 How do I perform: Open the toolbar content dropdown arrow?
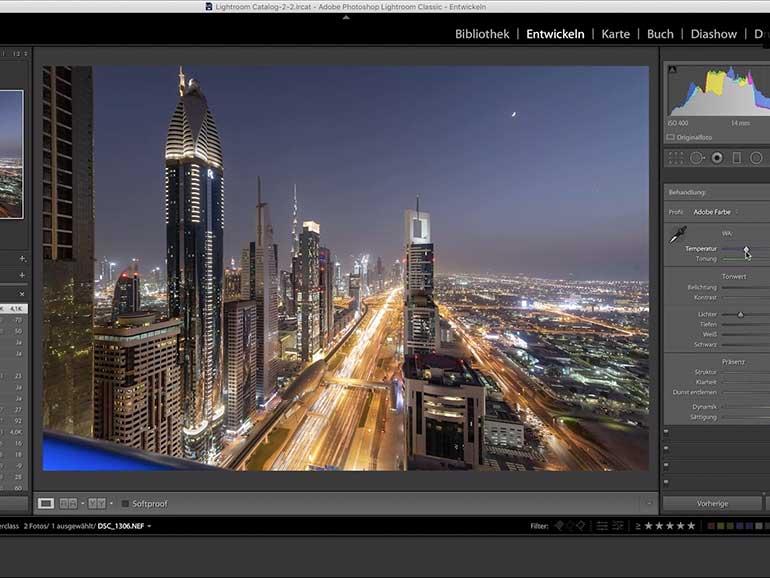[x=649, y=503]
